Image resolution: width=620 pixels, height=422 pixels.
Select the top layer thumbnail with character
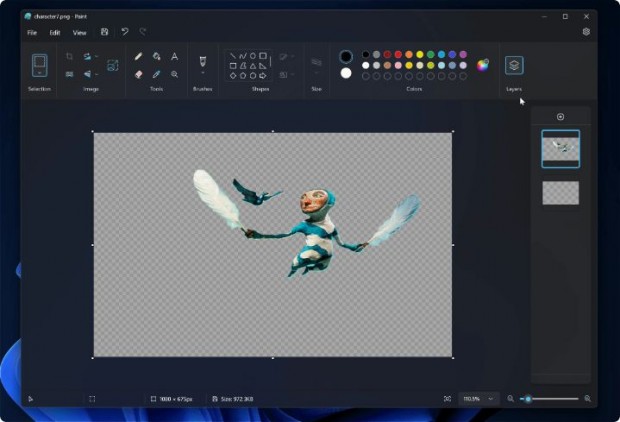click(560, 149)
